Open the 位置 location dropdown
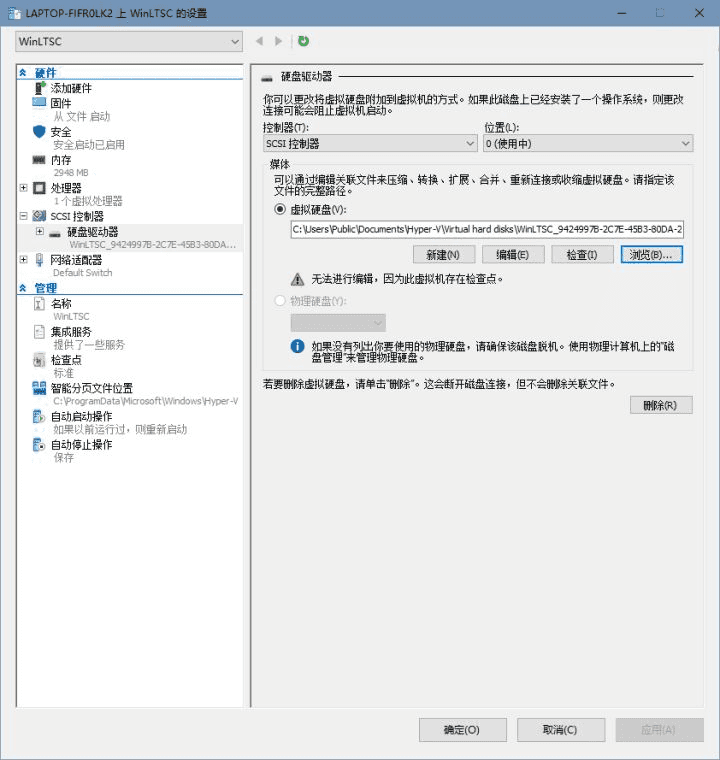Viewport: 720px width, 760px height. [x=587, y=144]
